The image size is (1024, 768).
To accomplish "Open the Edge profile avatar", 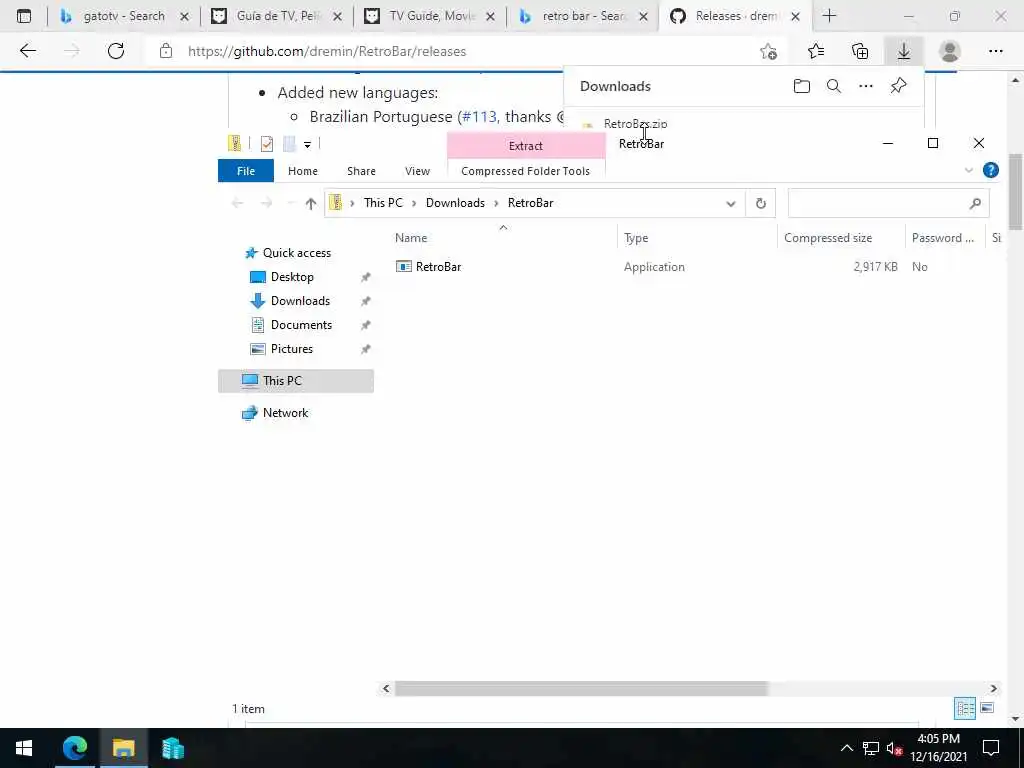I will pyautogui.click(x=950, y=51).
